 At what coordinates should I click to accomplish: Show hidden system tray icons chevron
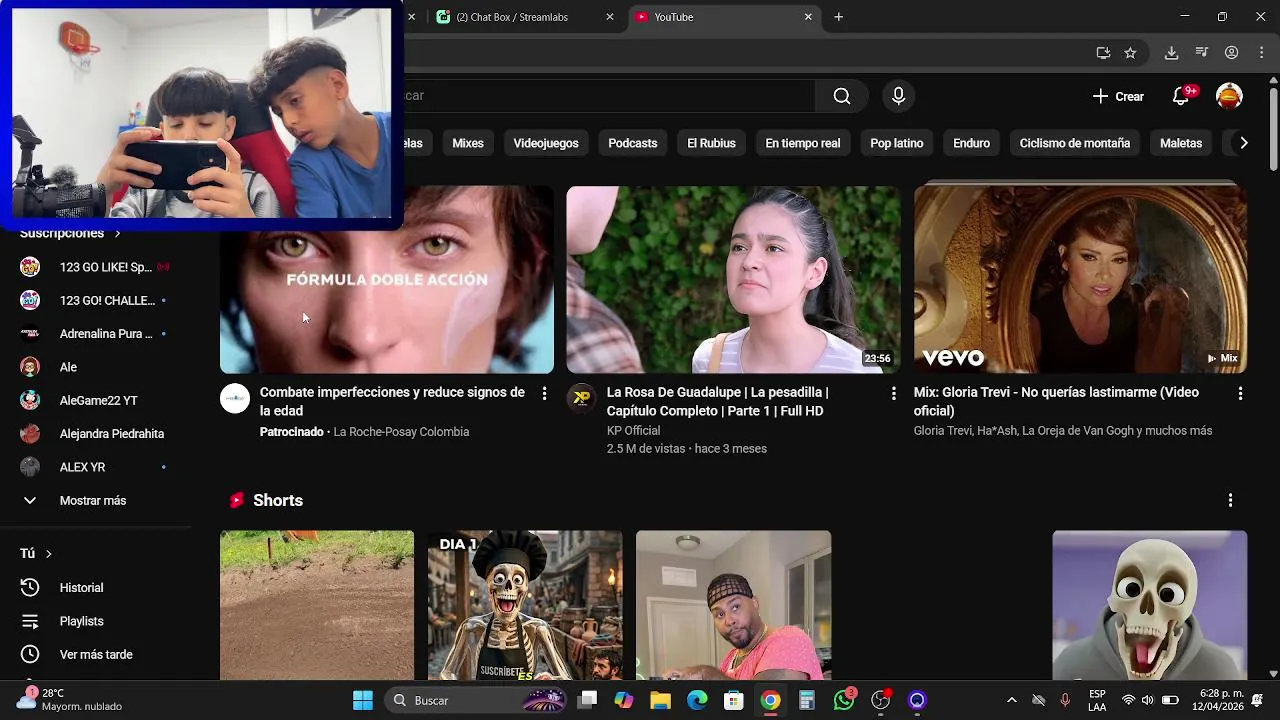point(1011,700)
